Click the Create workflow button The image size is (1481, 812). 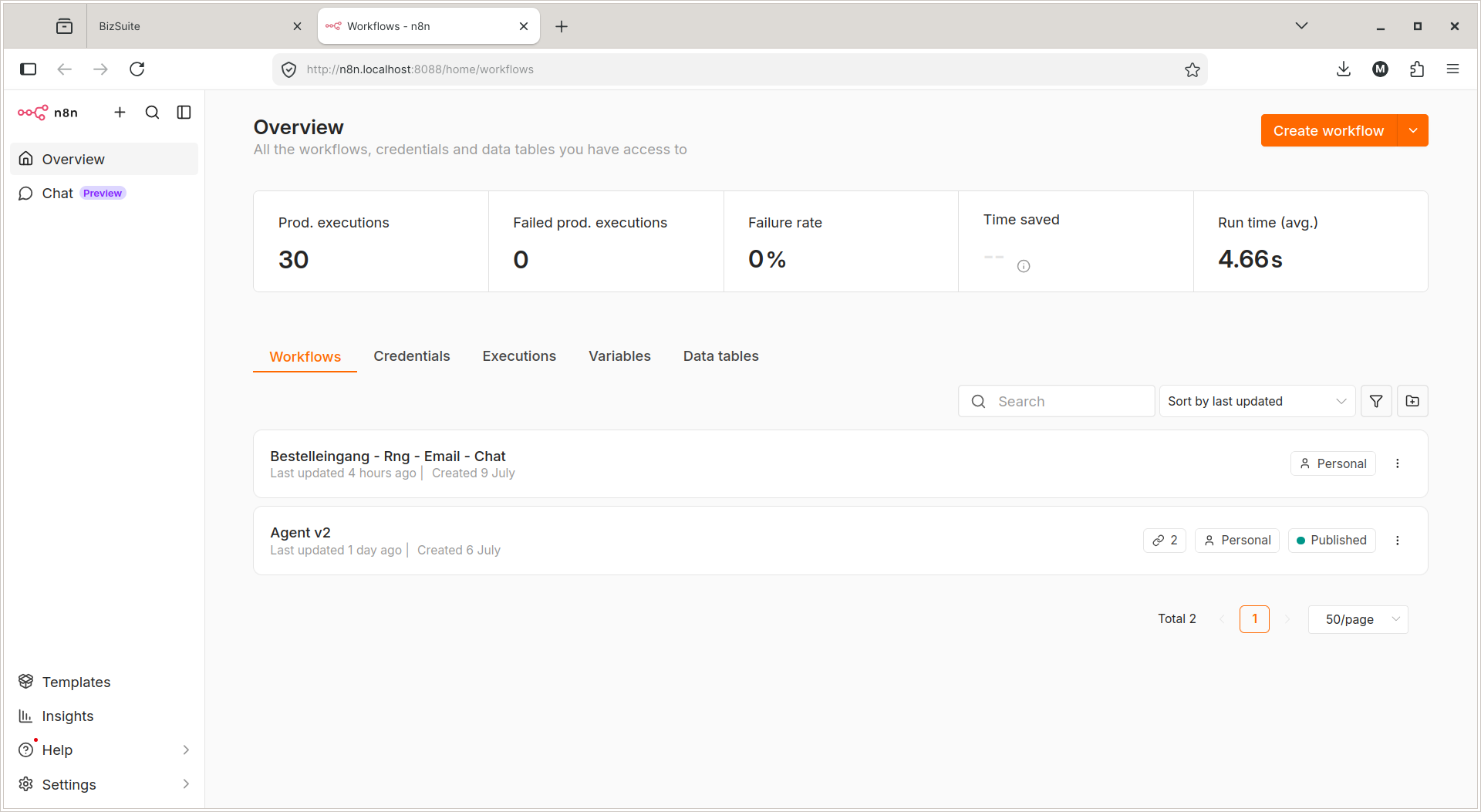[x=1328, y=130]
